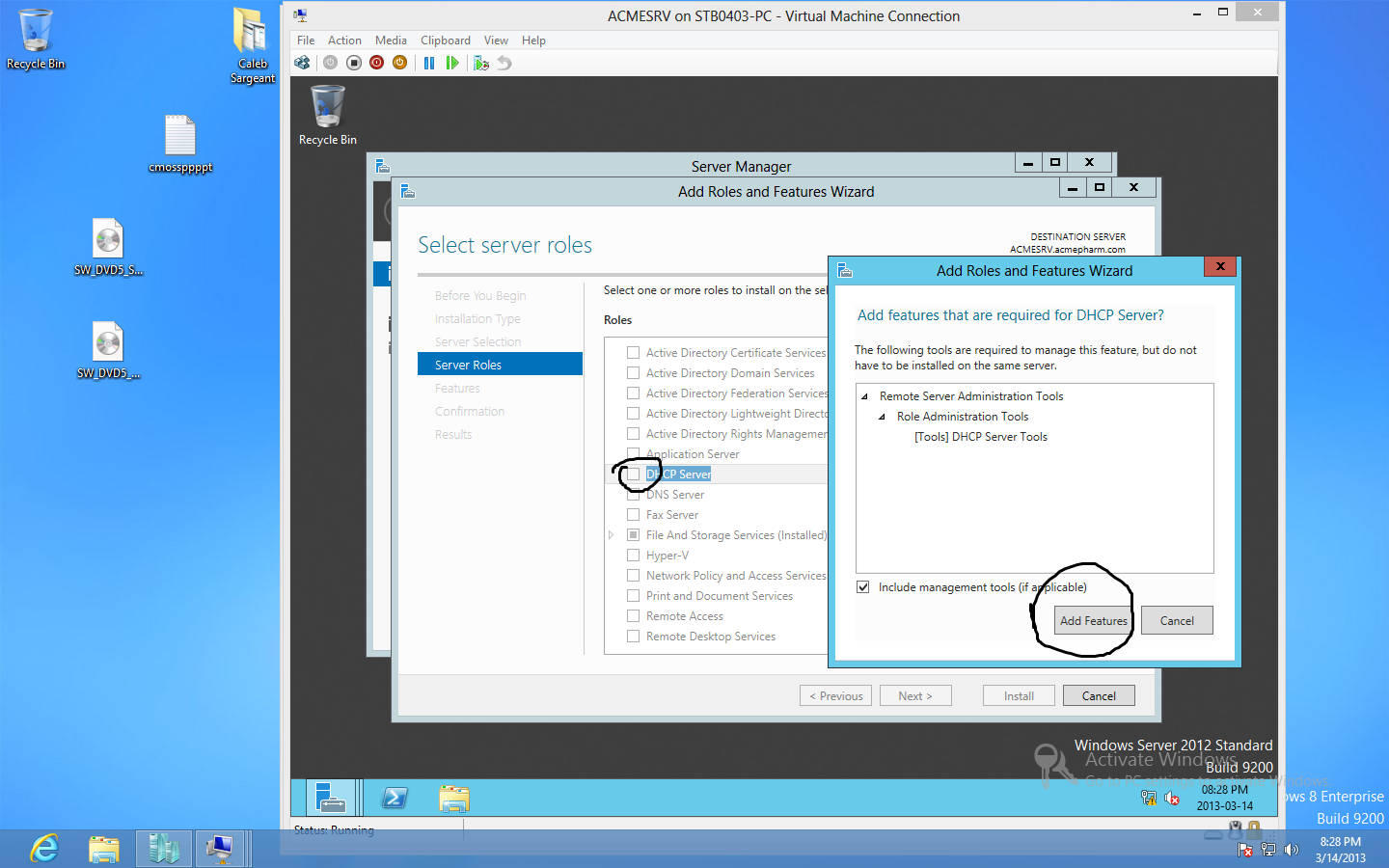Image resolution: width=1389 pixels, height=868 pixels.
Task: Click the Add Features button
Action: (x=1094, y=620)
